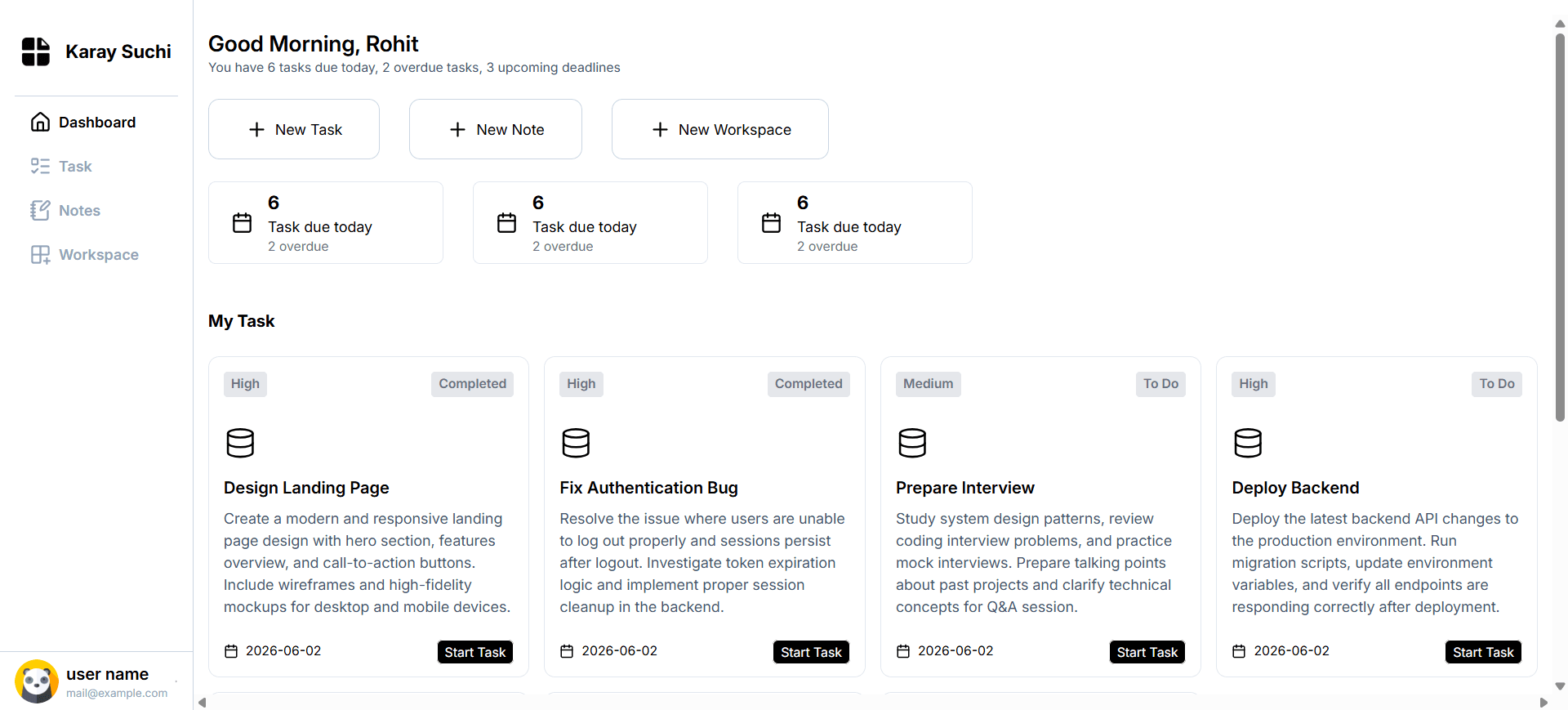Screen dimensions: 1568x710
Task: Click database icon on Deploy Backend card
Action: point(1248,443)
